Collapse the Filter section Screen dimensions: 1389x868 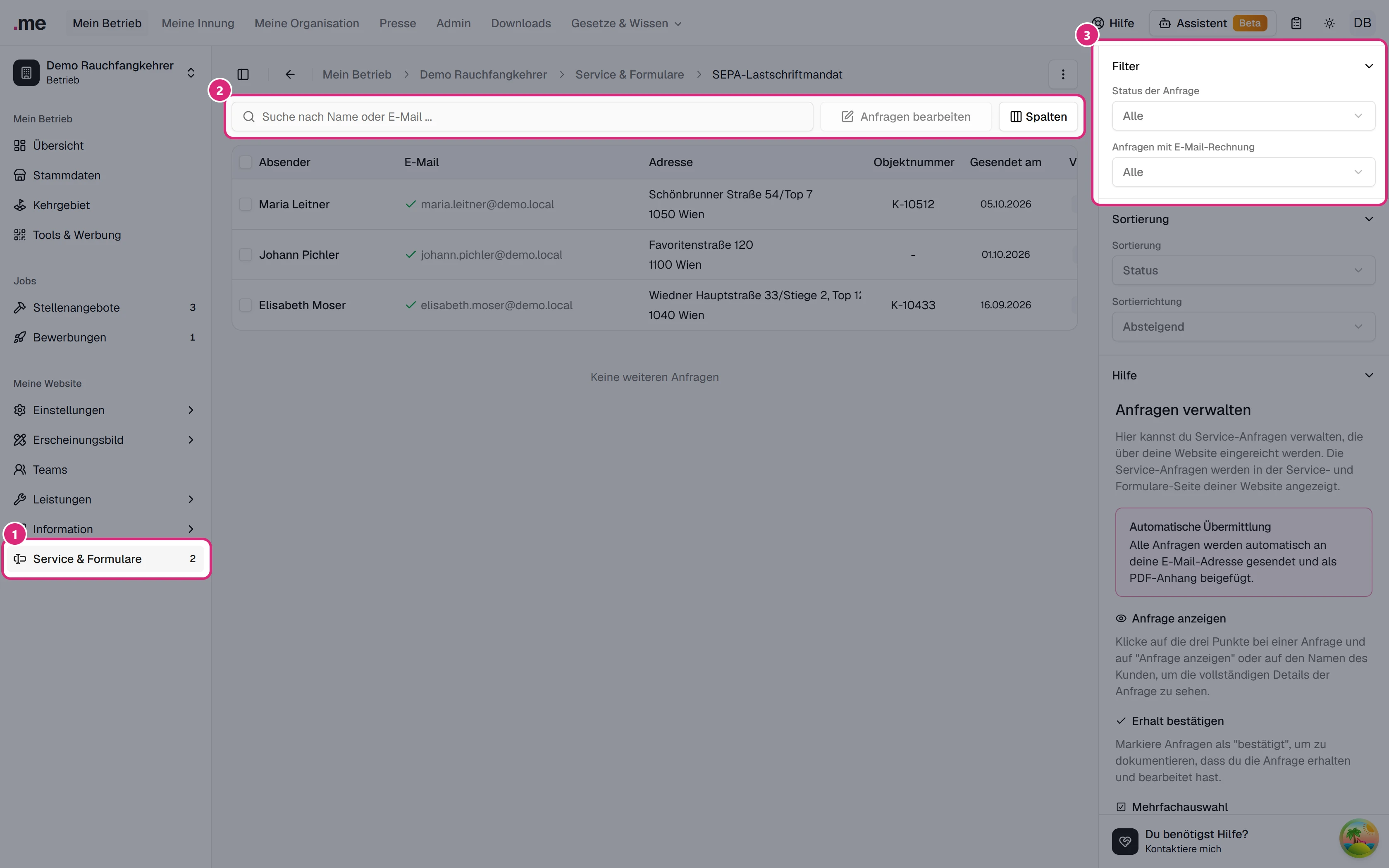pos(1369,66)
